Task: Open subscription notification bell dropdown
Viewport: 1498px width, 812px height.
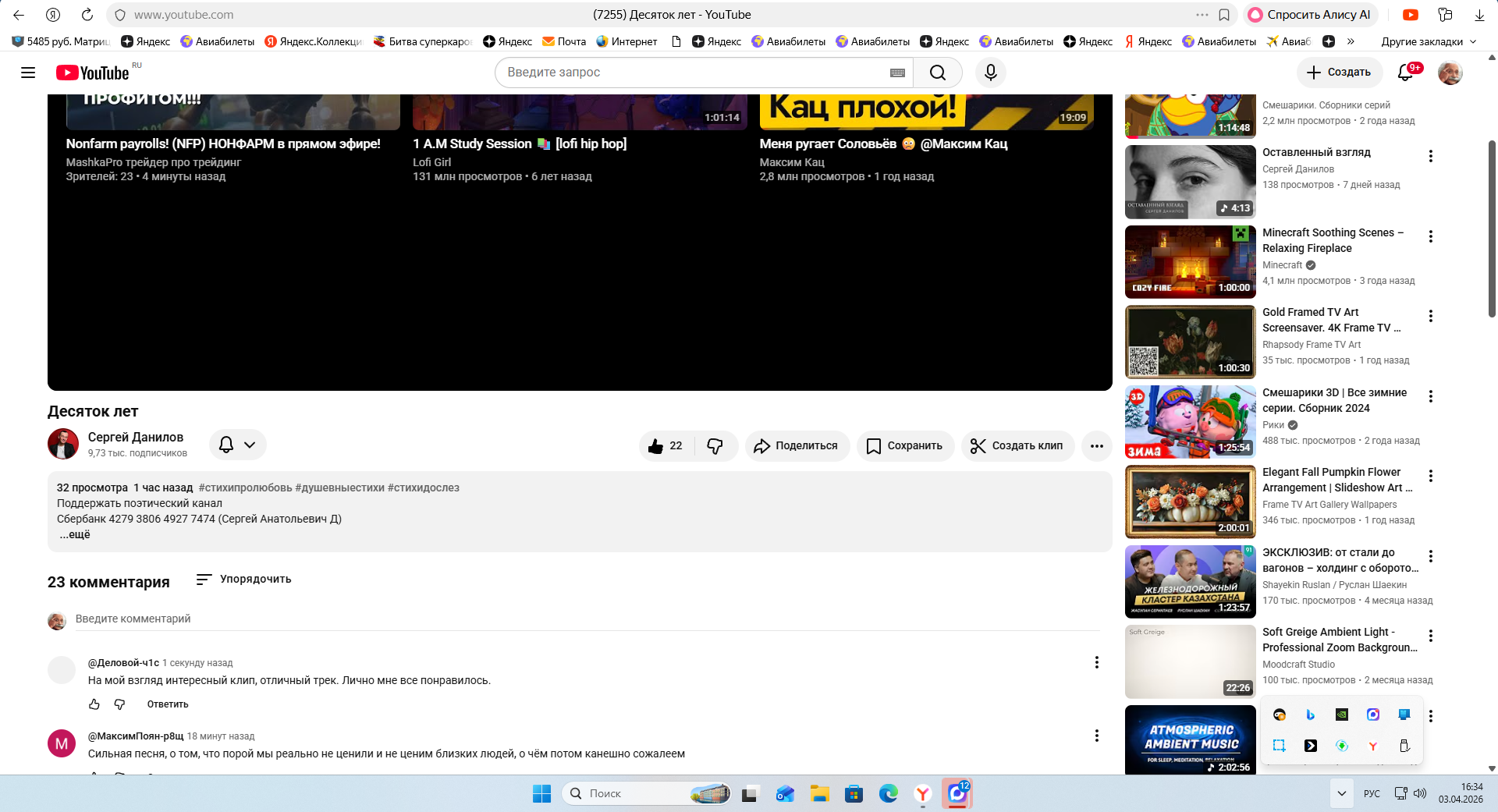Action: click(237, 445)
